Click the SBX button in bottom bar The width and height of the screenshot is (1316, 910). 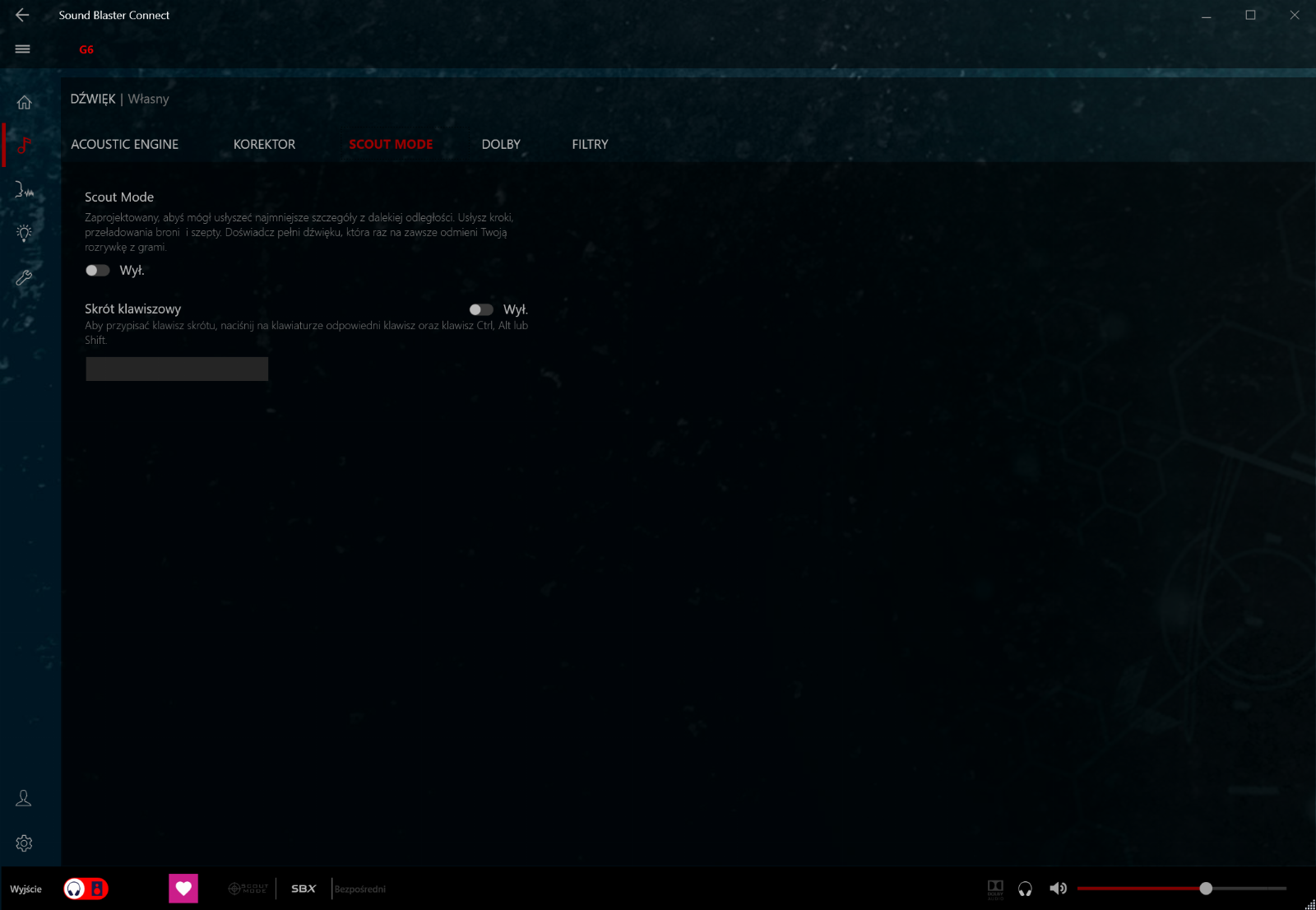coord(304,889)
